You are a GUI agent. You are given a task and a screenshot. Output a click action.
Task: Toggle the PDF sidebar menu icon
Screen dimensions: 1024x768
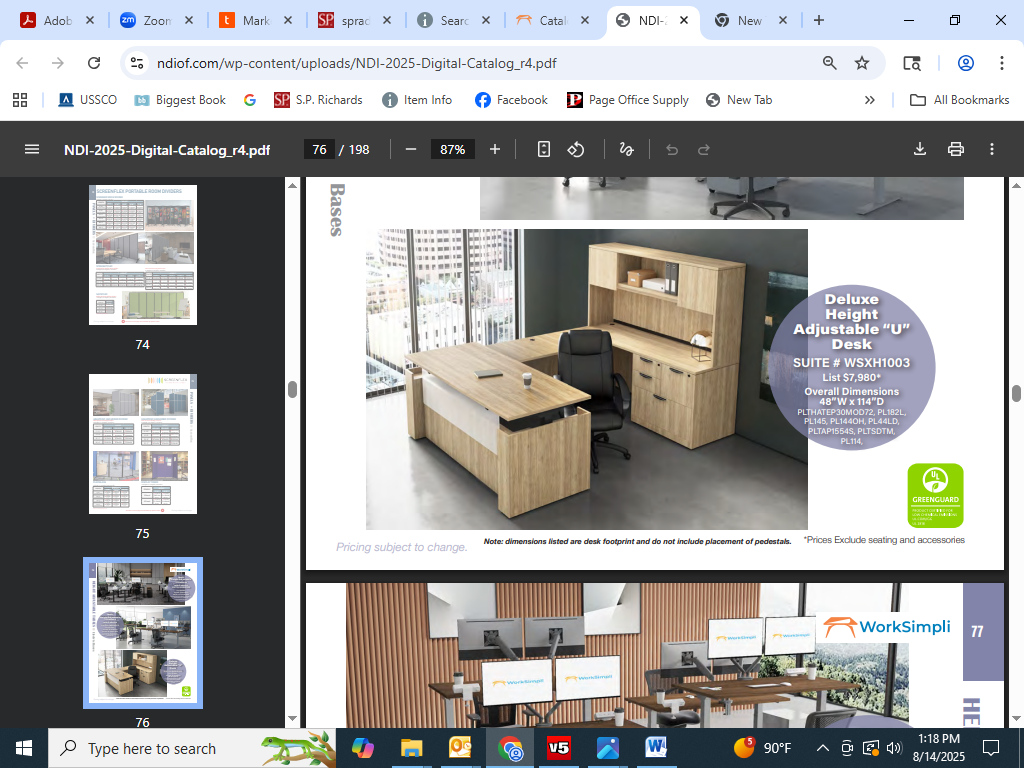click(32, 149)
